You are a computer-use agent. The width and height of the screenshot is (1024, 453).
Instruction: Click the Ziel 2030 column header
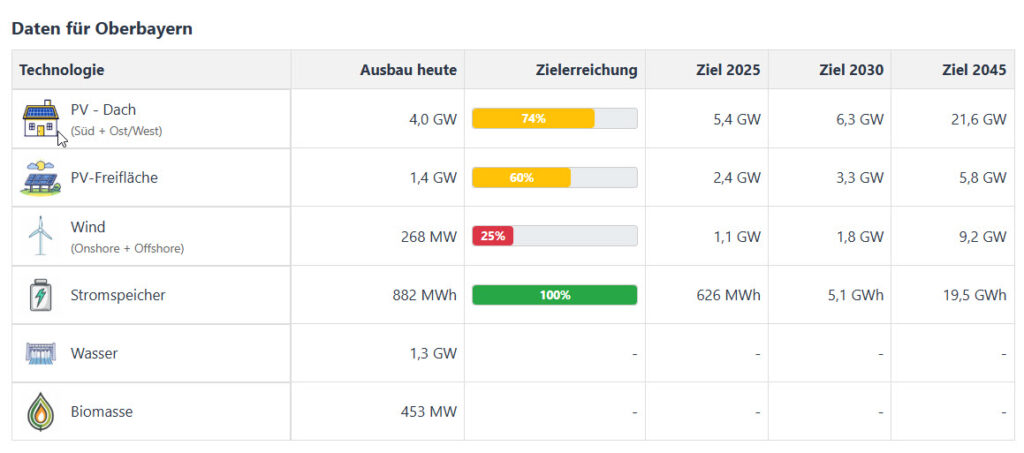pyautogui.click(x=851, y=70)
